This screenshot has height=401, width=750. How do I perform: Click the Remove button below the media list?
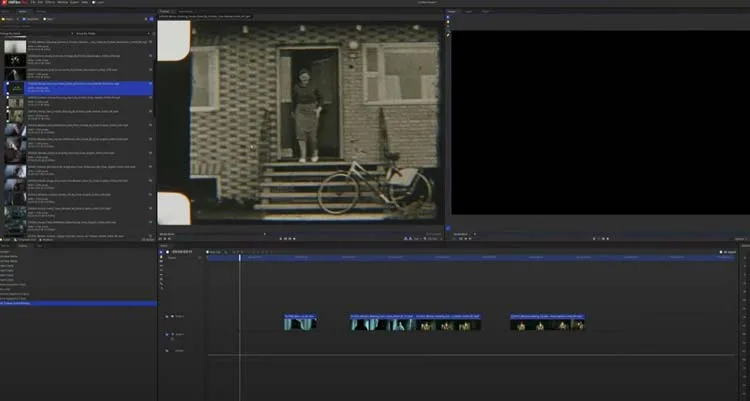tap(47, 240)
